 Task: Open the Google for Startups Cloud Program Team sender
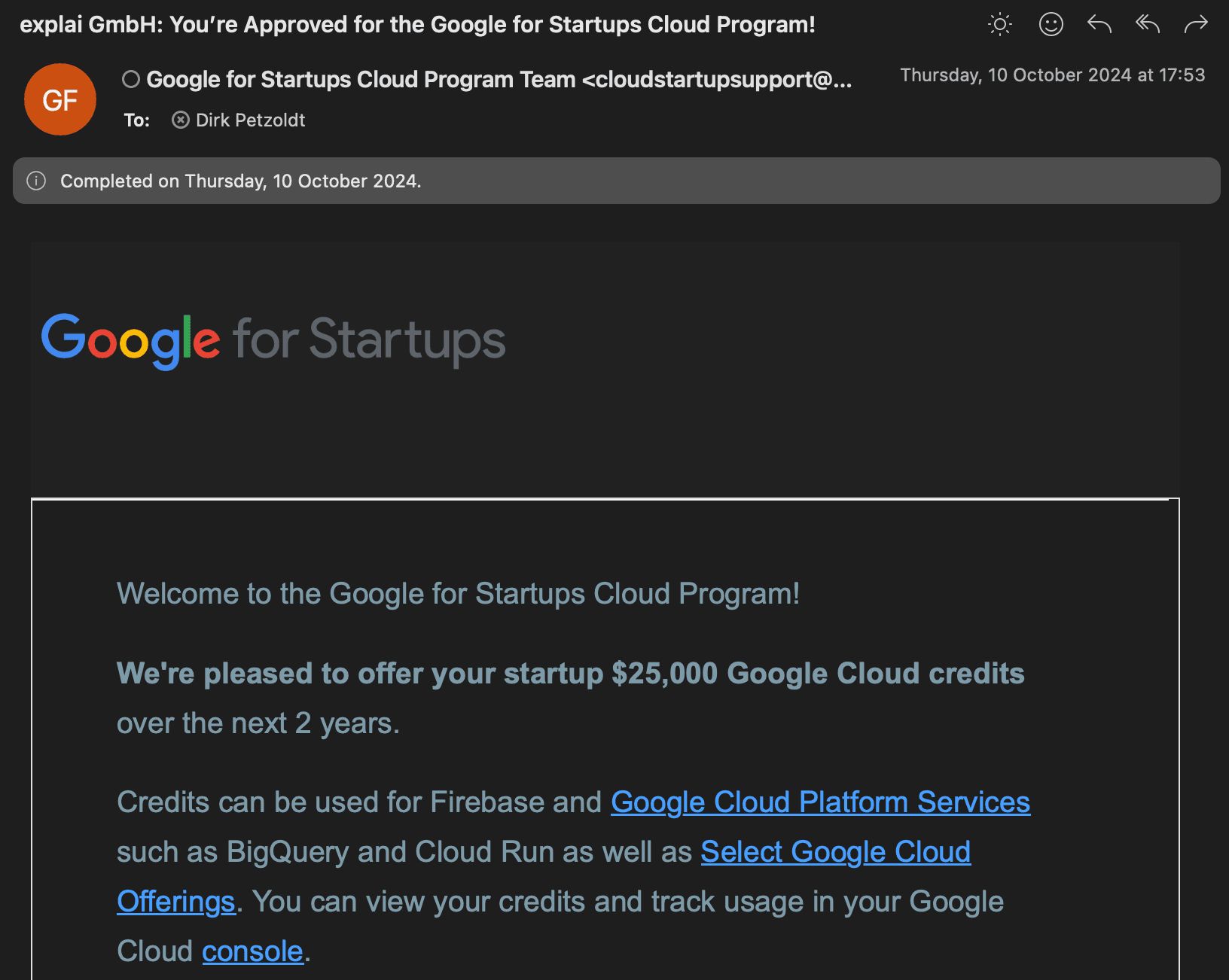click(499, 79)
